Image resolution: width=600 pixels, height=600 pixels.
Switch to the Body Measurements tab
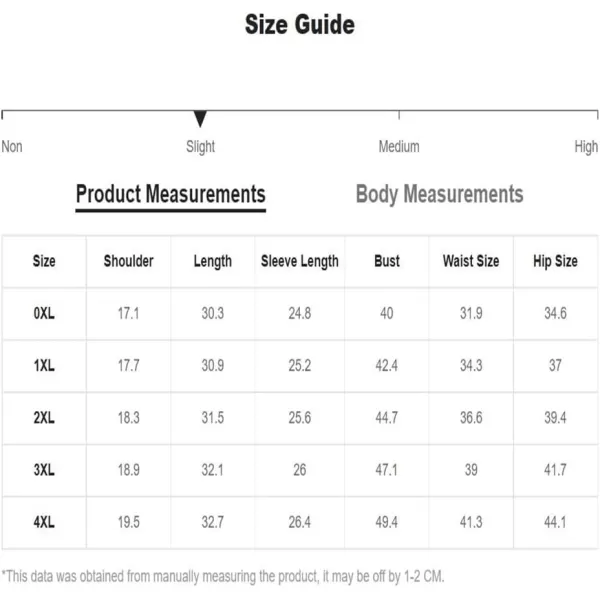coord(439,194)
